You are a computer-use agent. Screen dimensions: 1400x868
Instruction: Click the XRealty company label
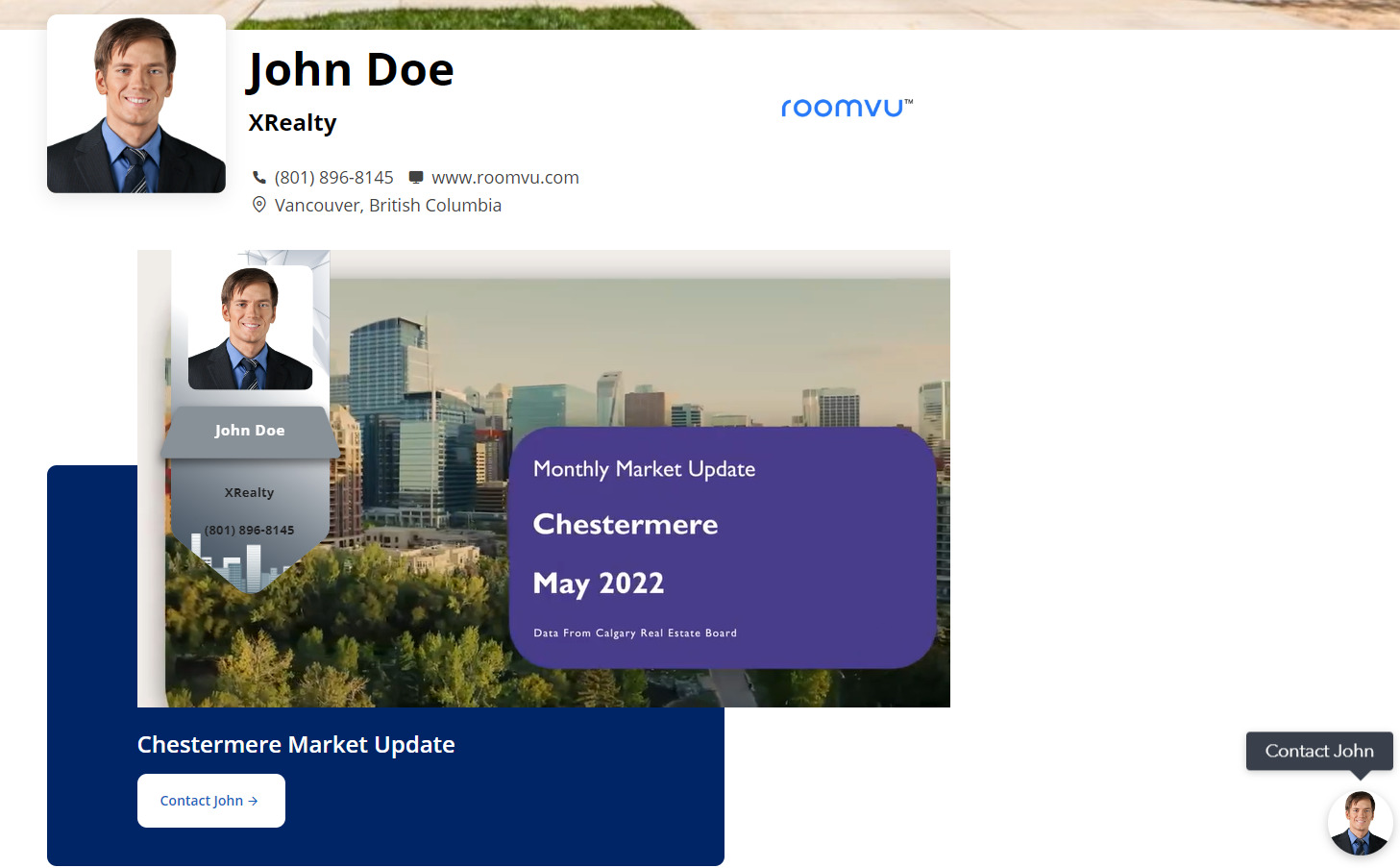point(292,122)
